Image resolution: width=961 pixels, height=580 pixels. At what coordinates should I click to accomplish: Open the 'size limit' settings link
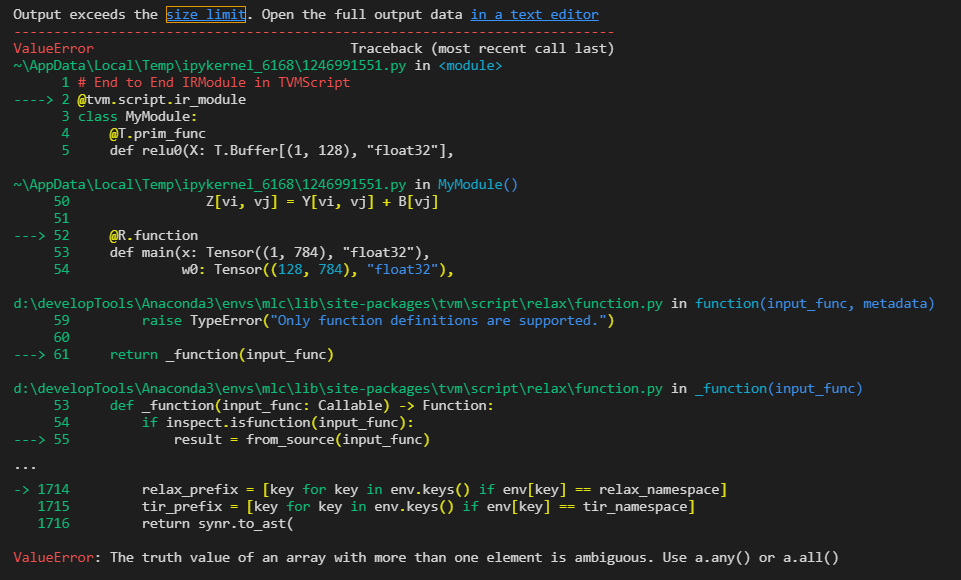(206, 14)
